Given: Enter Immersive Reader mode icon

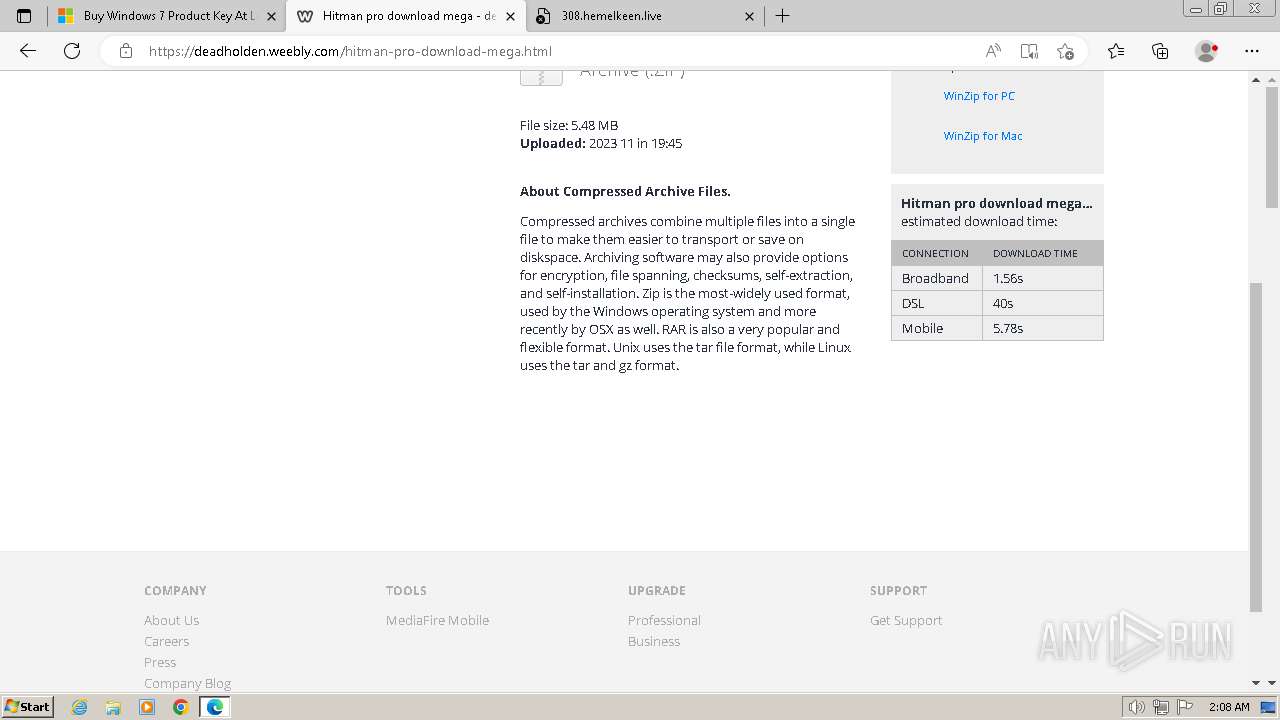Looking at the screenshot, I should click(x=1029, y=51).
